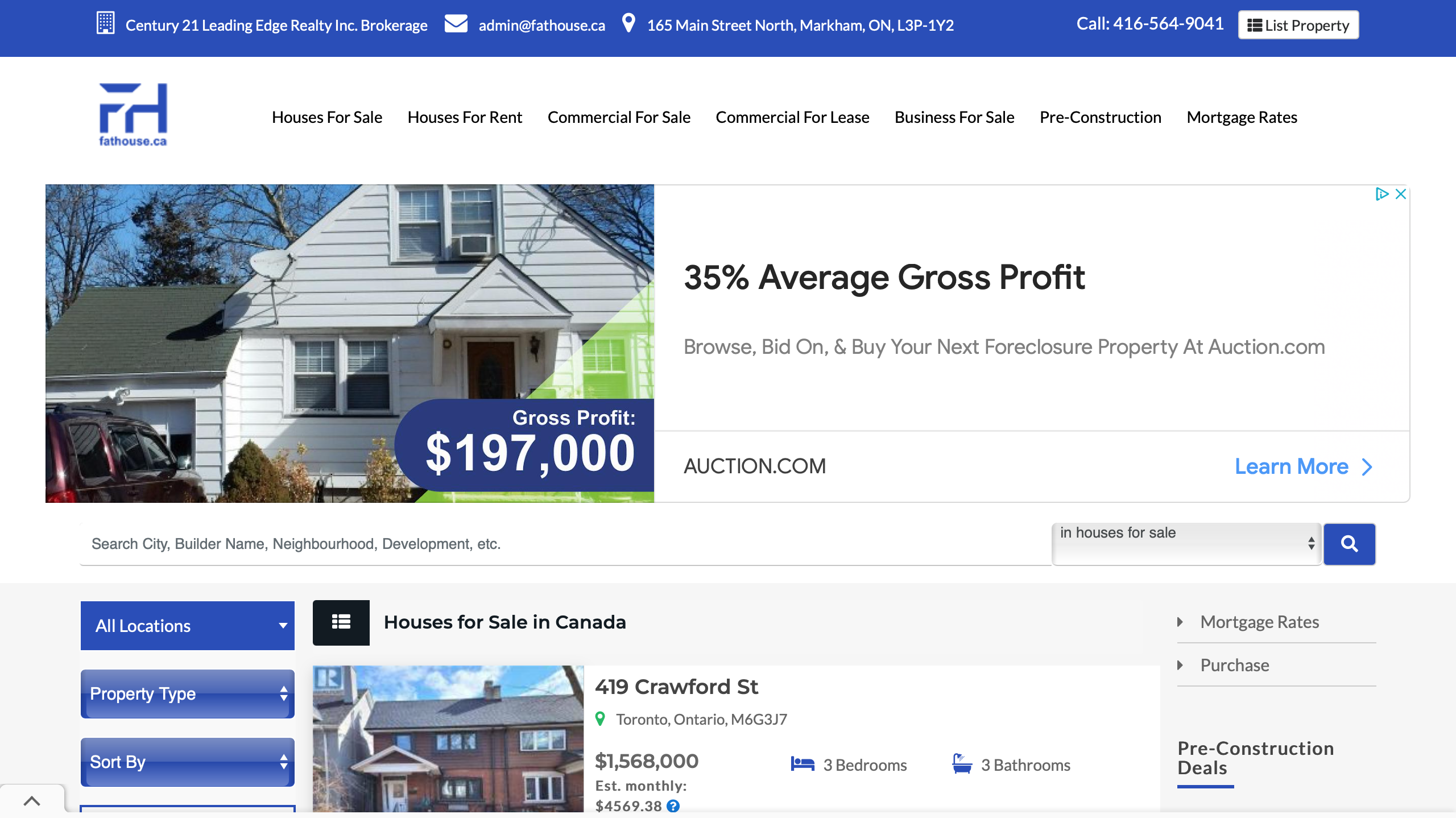Viewport: 1456px width, 818px height.
Task: Open the 'in houses for sale' selector
Action: 1187,544
